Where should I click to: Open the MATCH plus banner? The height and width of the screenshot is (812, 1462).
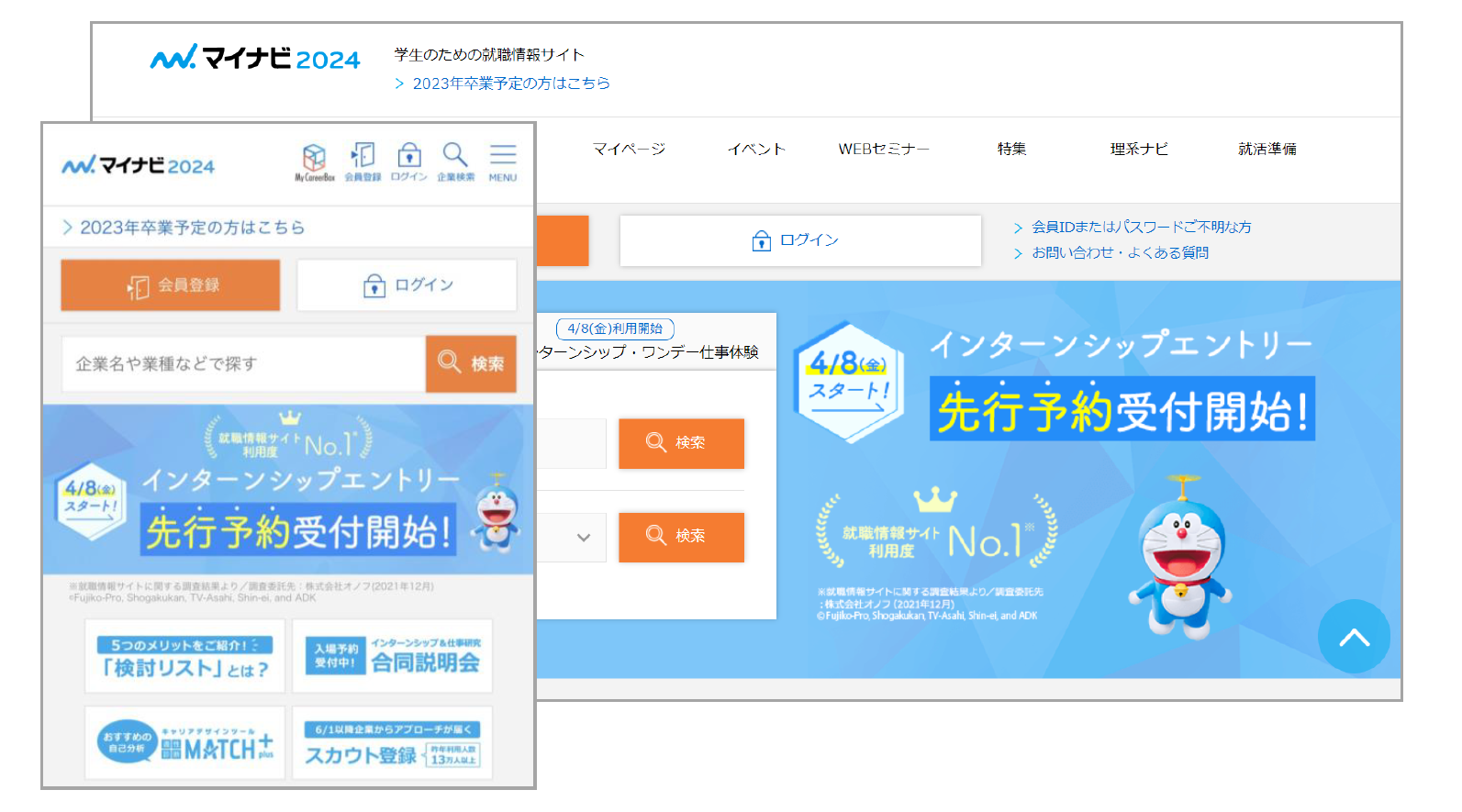pyautogui.click(x=185, y=742)
